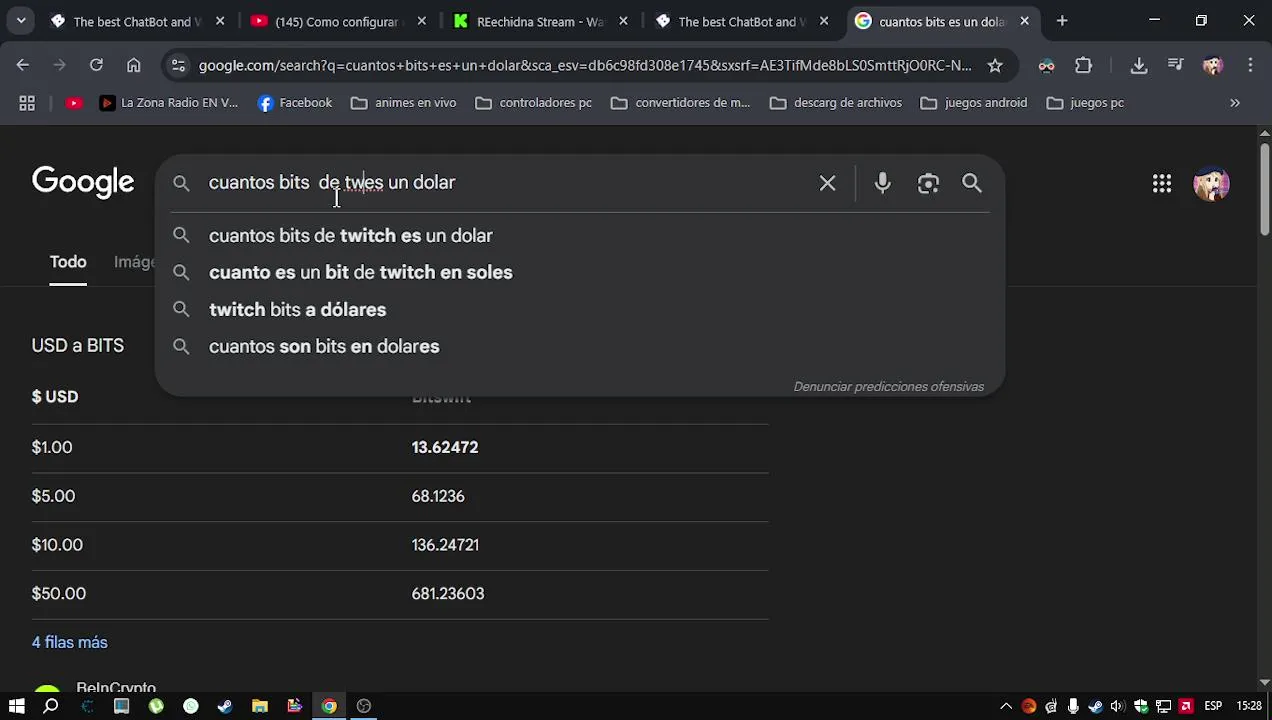Choose suggestion cuanto es un bit de twitch en soles
Screen dimensions: 1272x720
[580, 272]
